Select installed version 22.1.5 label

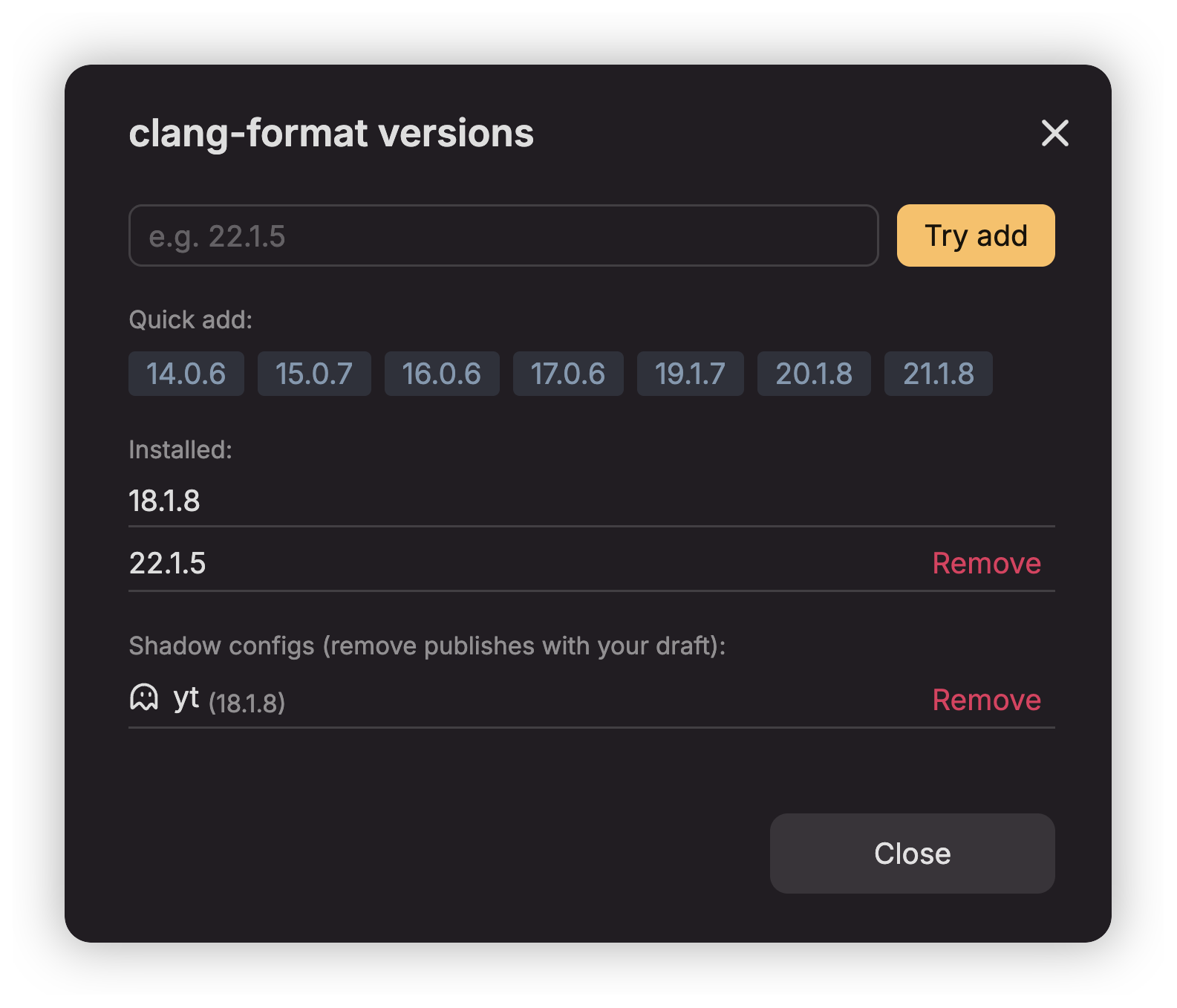coord(168,563)
